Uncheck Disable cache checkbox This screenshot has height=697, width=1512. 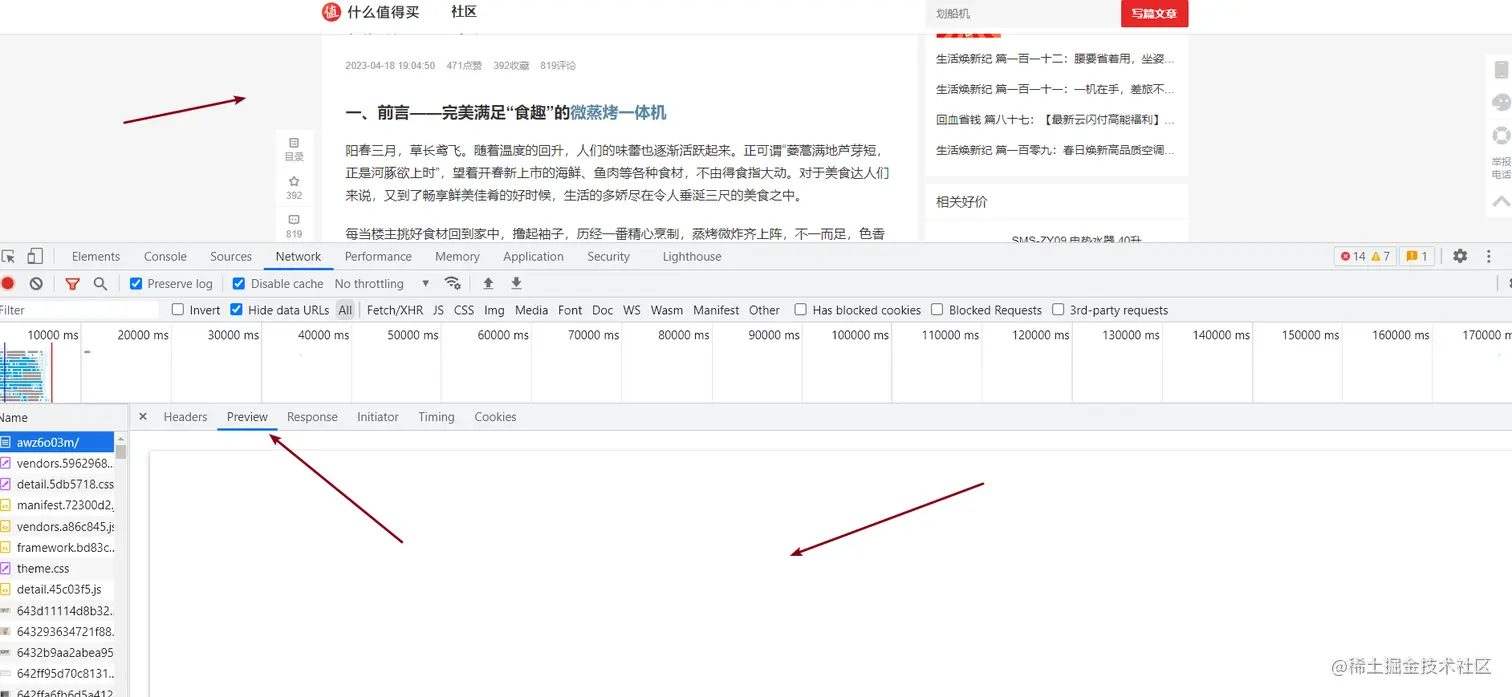239,284
